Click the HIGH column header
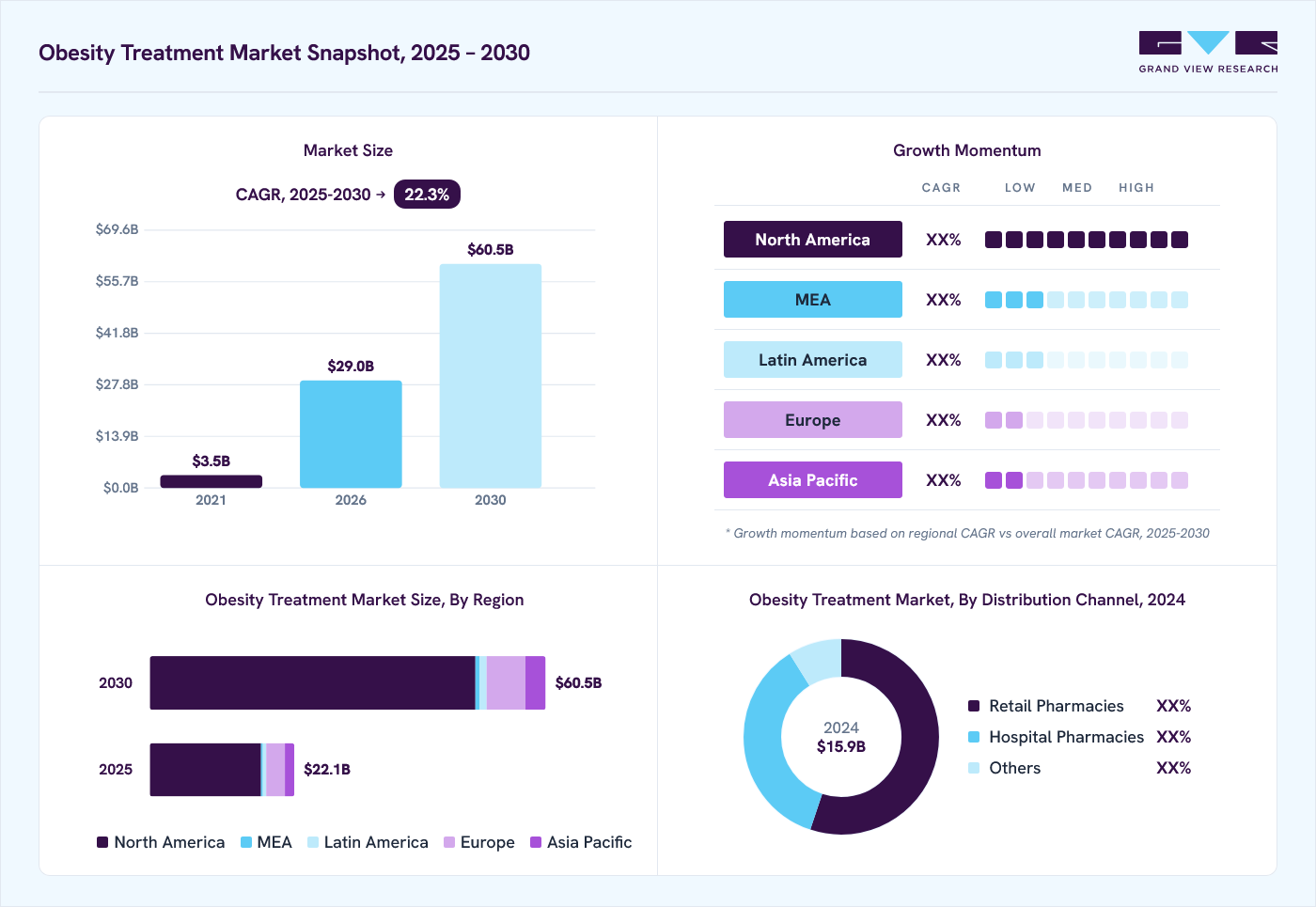 click(x=1136, y=188)
